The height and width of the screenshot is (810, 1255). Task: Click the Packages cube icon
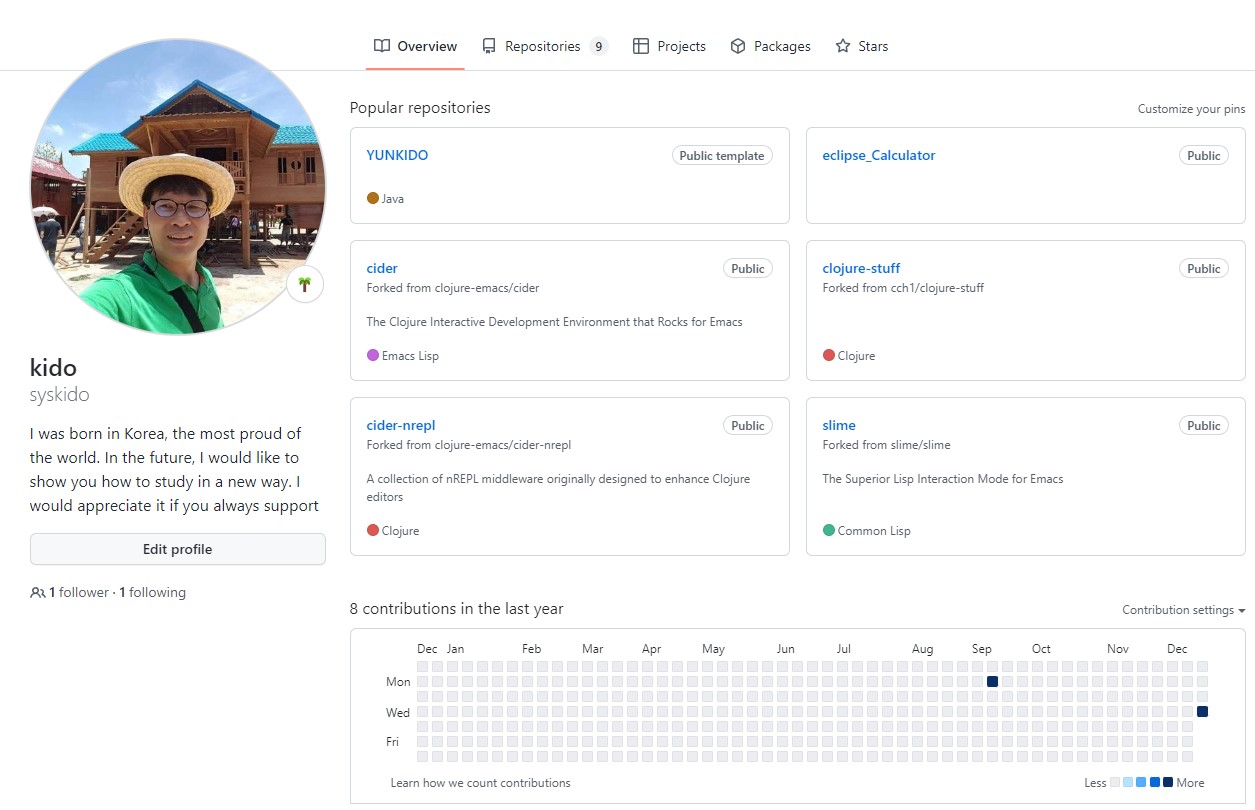click(x=738, y=46)
